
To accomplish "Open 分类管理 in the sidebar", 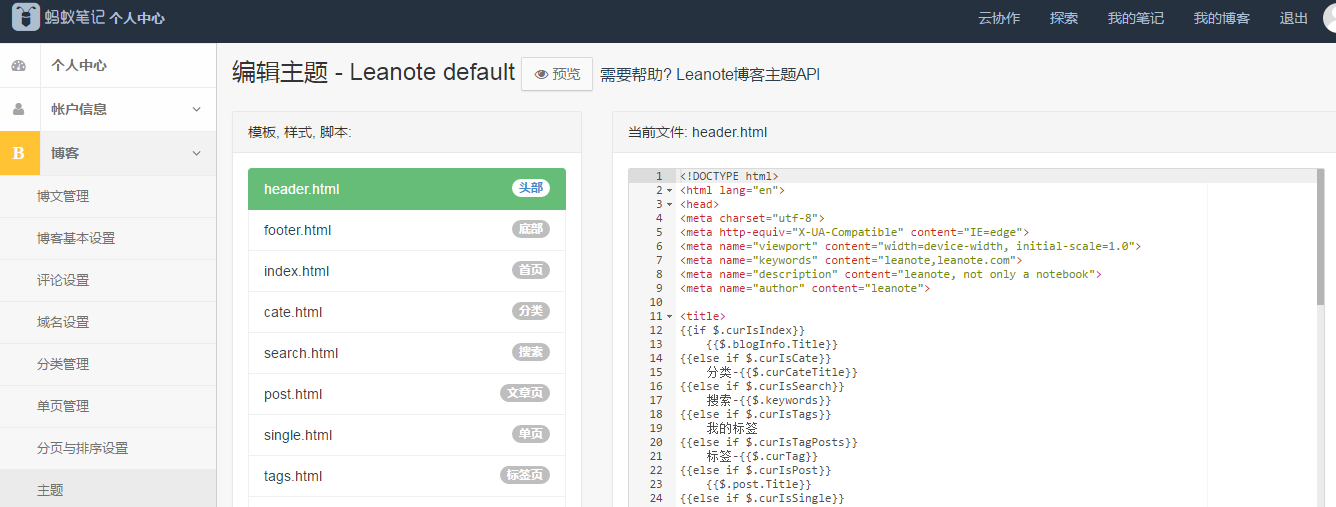I will tap(108, 364).
